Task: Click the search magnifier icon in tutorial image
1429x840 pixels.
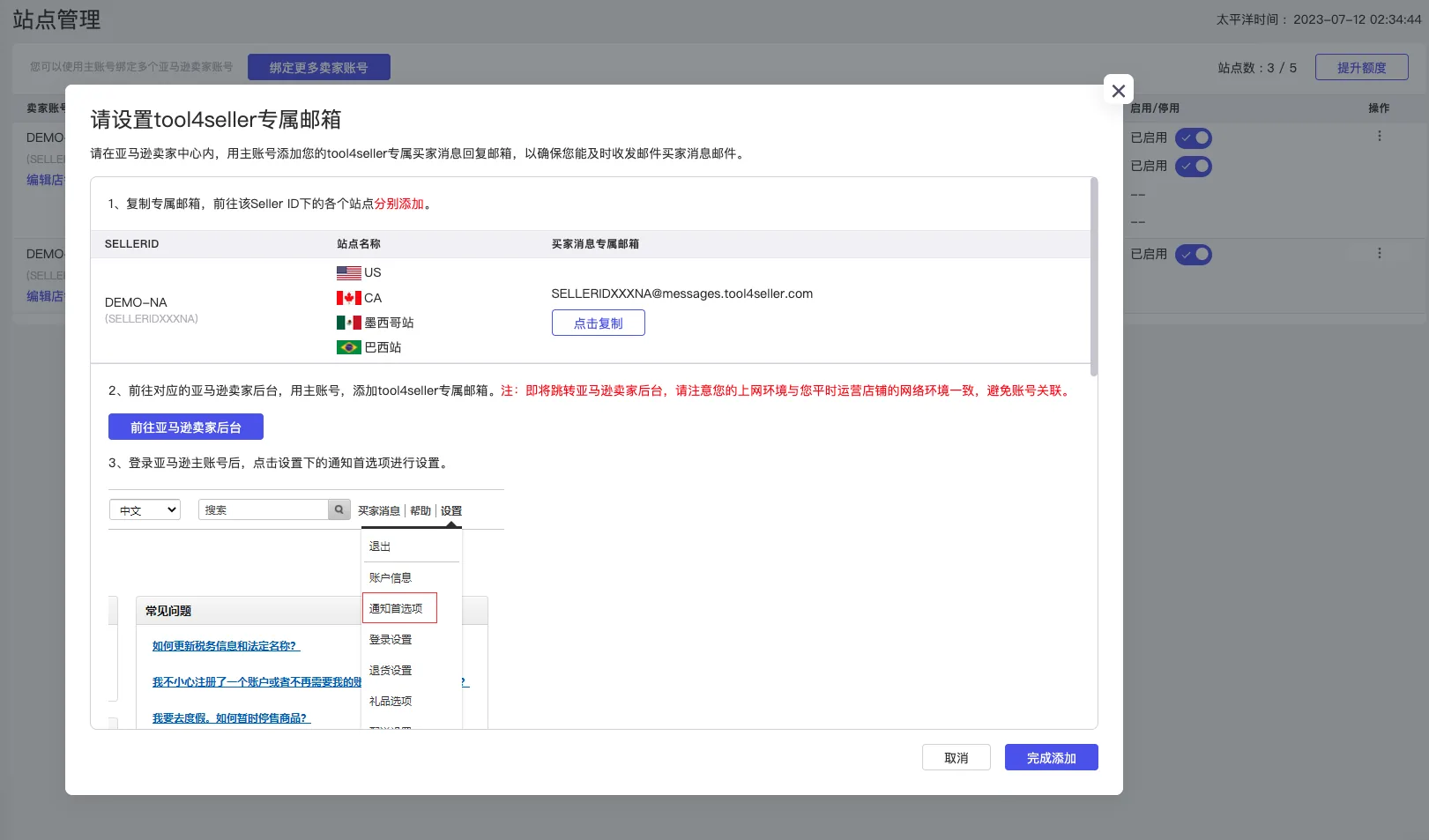Action: coord(339,510)
